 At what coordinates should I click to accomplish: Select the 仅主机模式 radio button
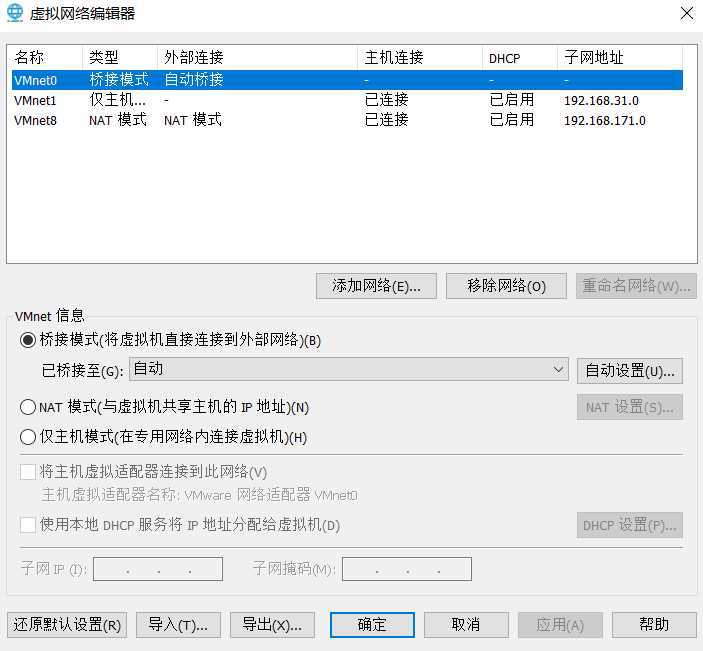tap(28, 437)
